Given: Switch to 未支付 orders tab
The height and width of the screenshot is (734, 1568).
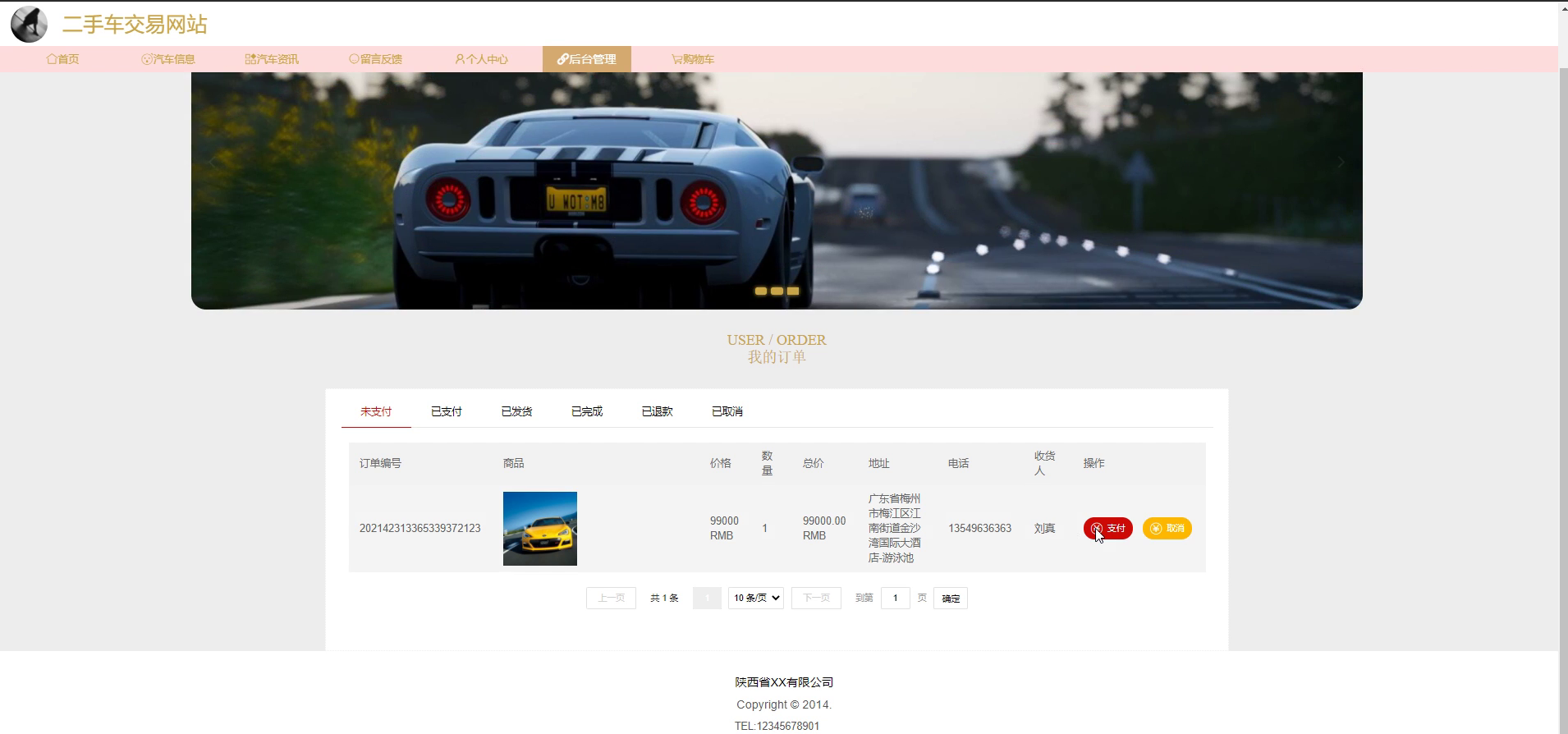Looking at the screenshot, I should (376, 411).
